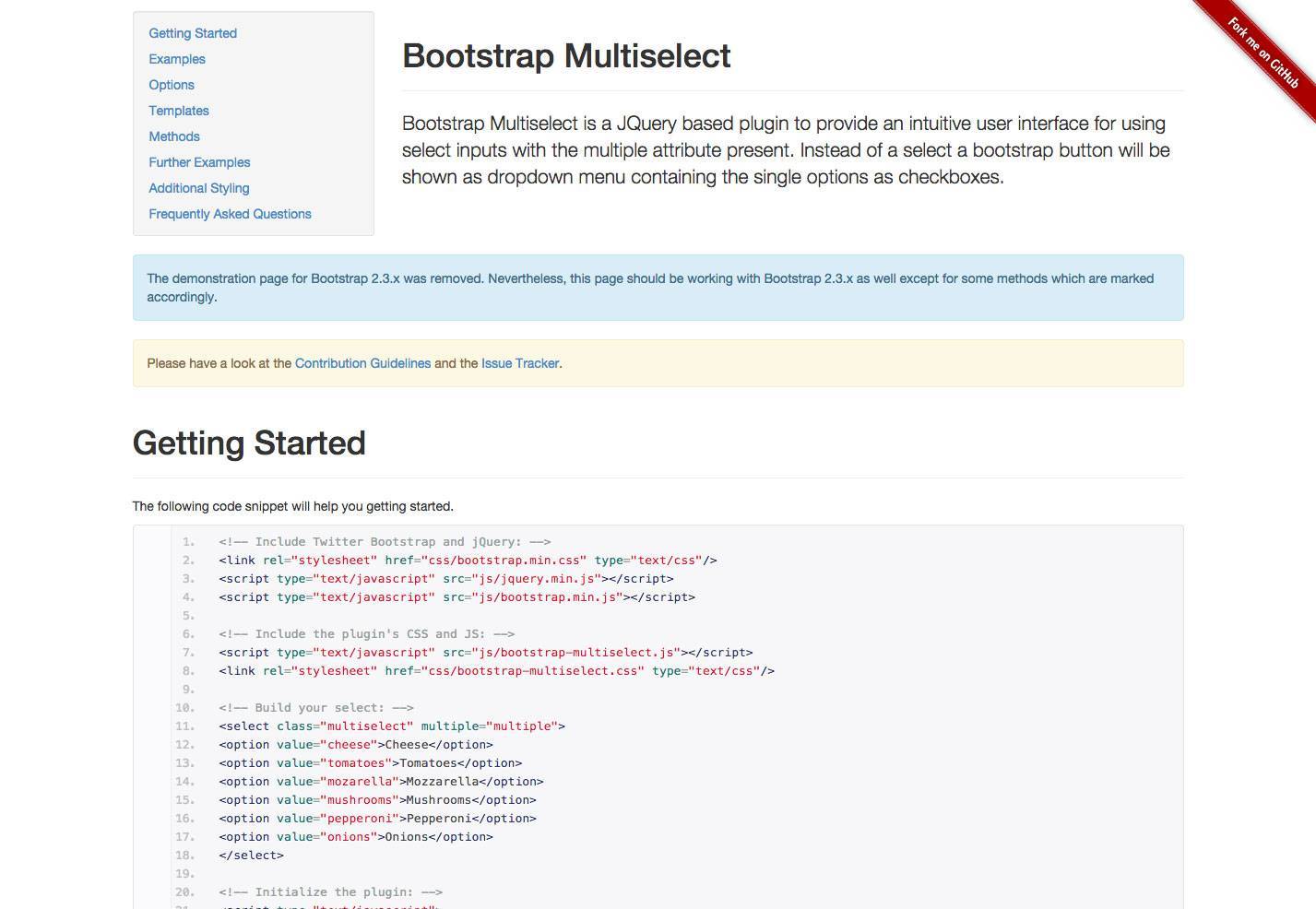Screen dimensions: 1316x909
Task: Jump to the Options section link
Action: [x=172, y=85]
